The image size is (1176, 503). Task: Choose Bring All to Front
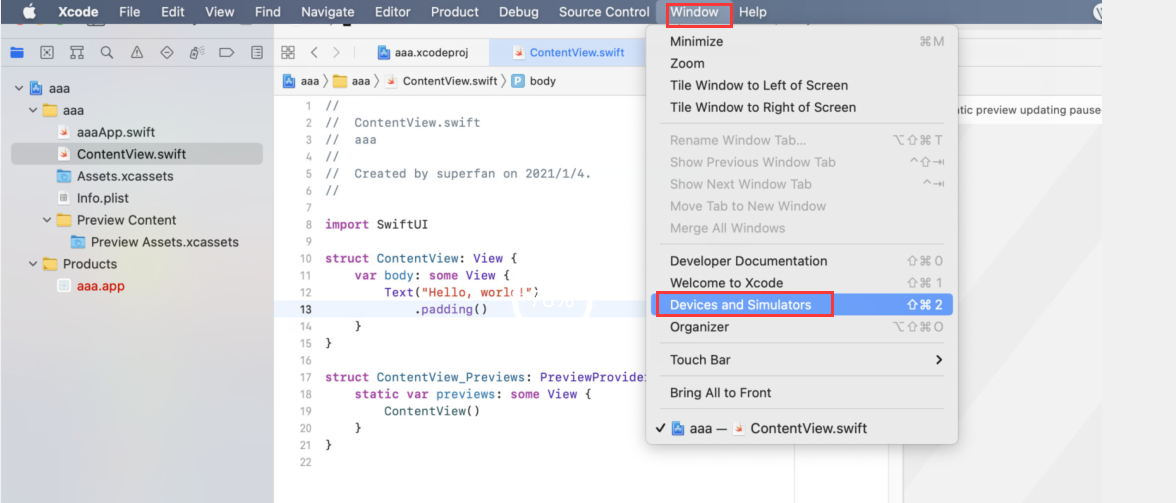[x=802, y=393]
